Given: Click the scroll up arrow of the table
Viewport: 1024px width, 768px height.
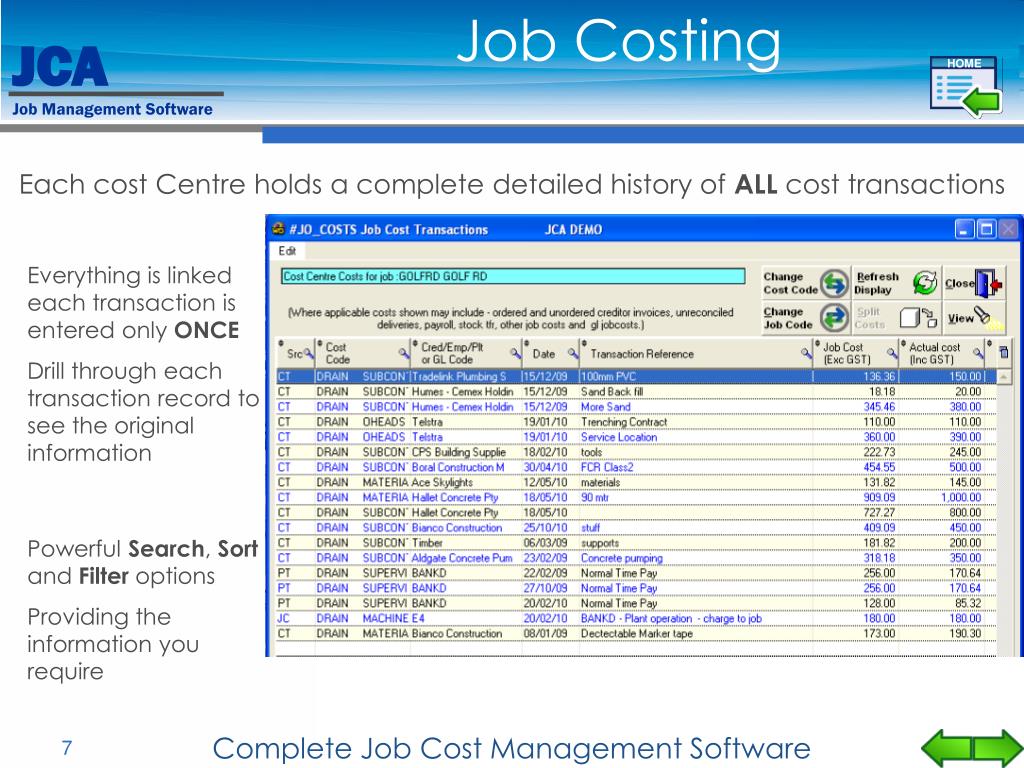Looking at the screenshot, I should point(1004,377).
